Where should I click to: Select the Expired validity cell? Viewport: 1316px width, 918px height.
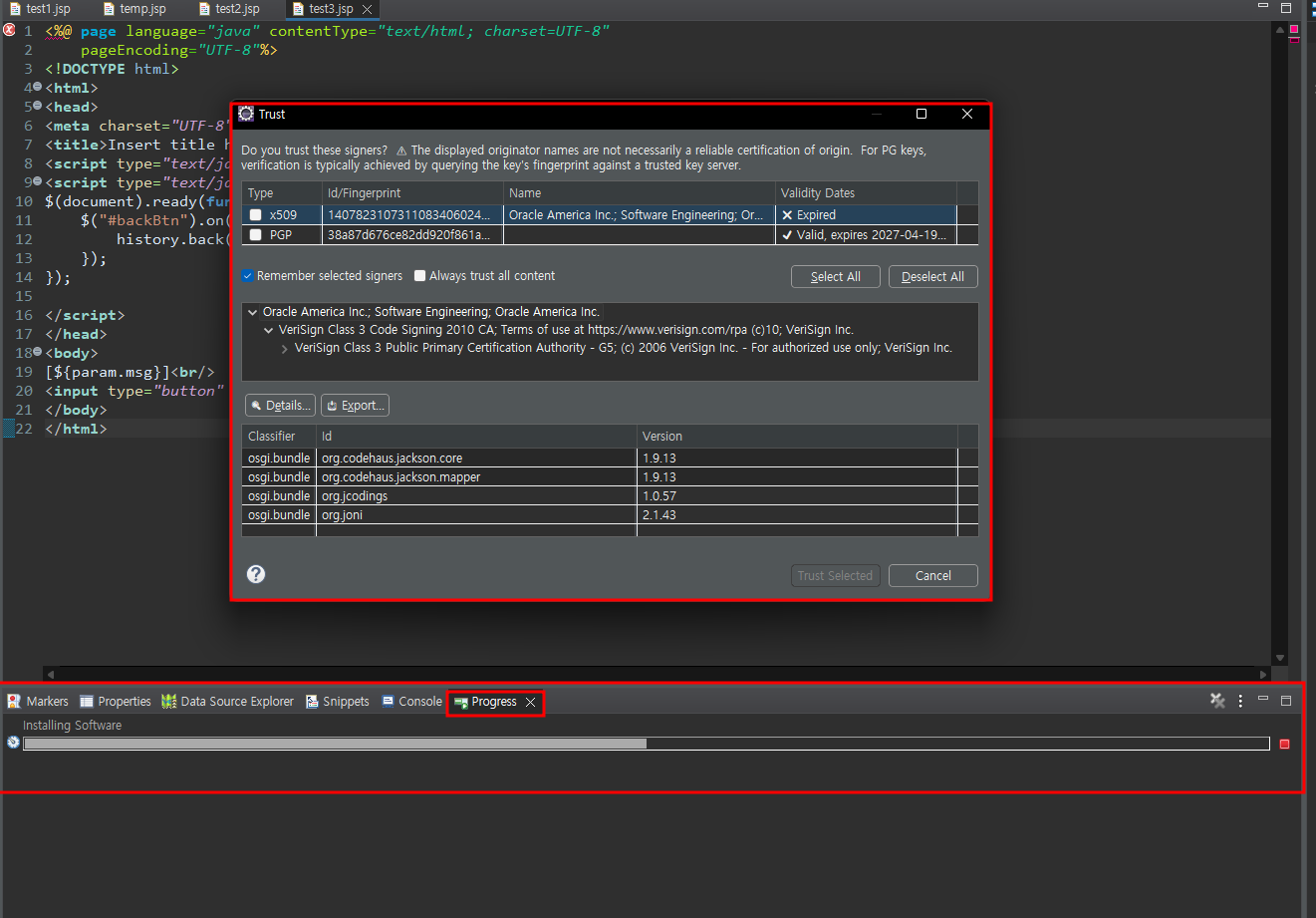pyautogui.click(x=866, y=215)
